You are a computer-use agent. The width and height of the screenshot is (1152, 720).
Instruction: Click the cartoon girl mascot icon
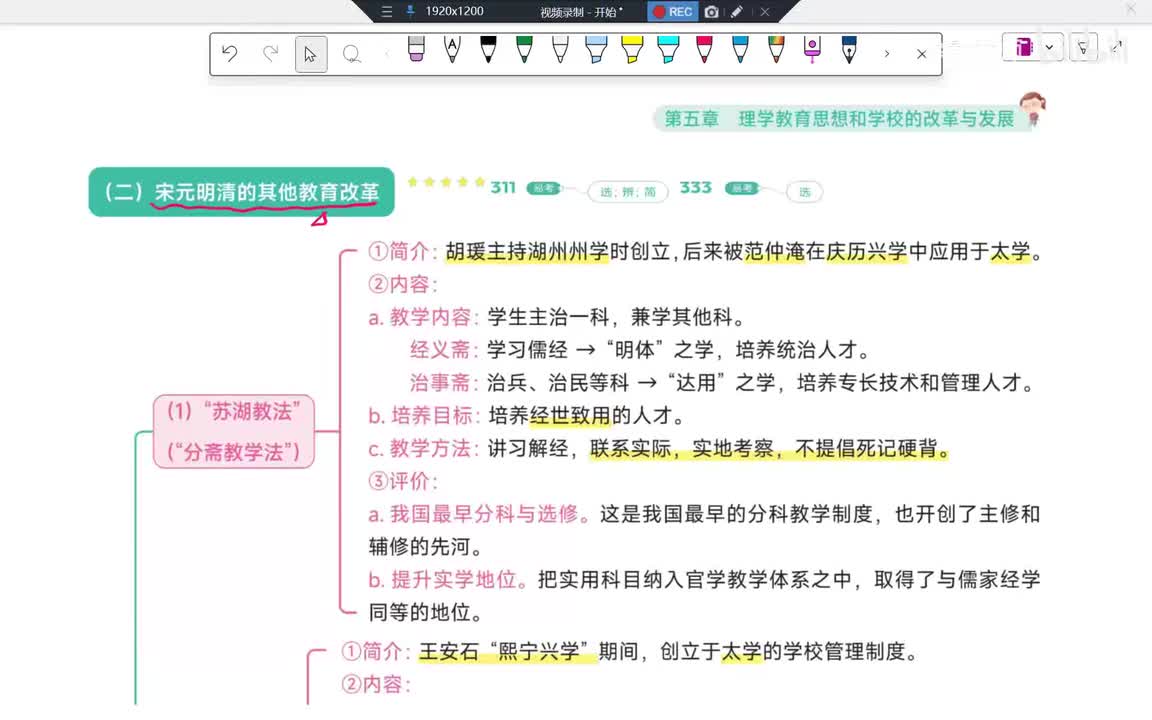click(x=1032, y=109)
